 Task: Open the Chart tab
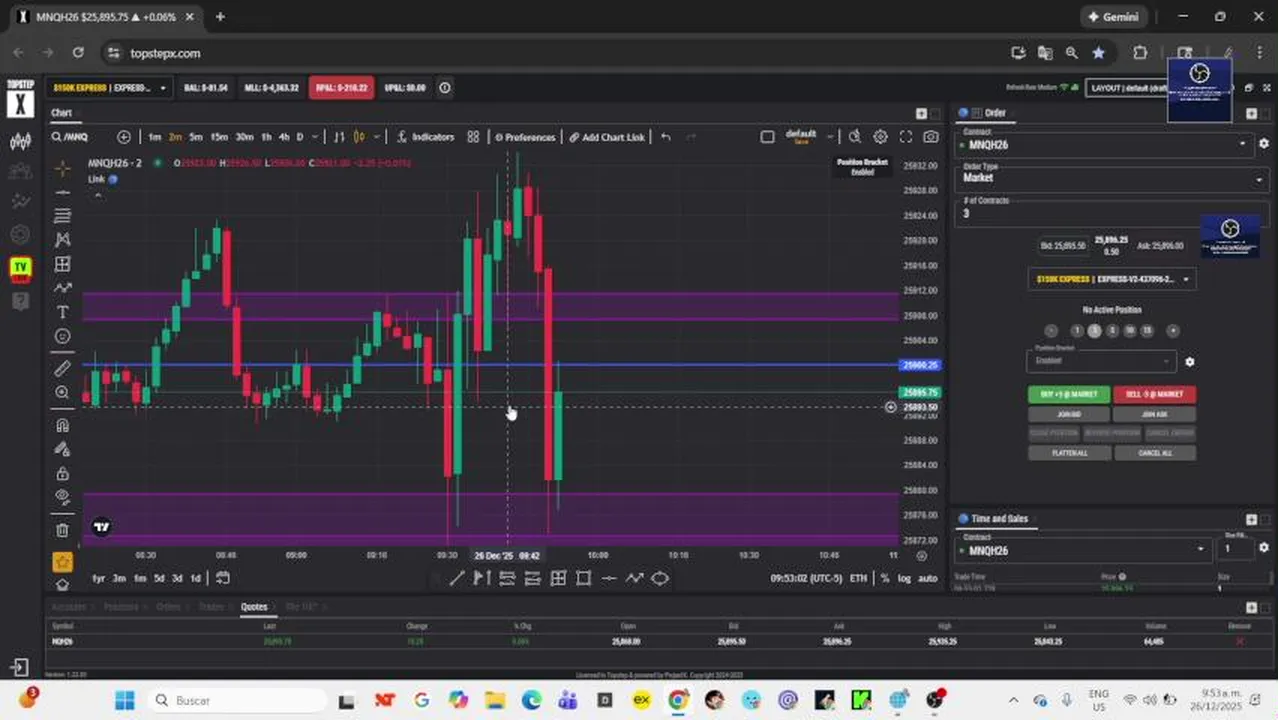[x=62, y=113]
